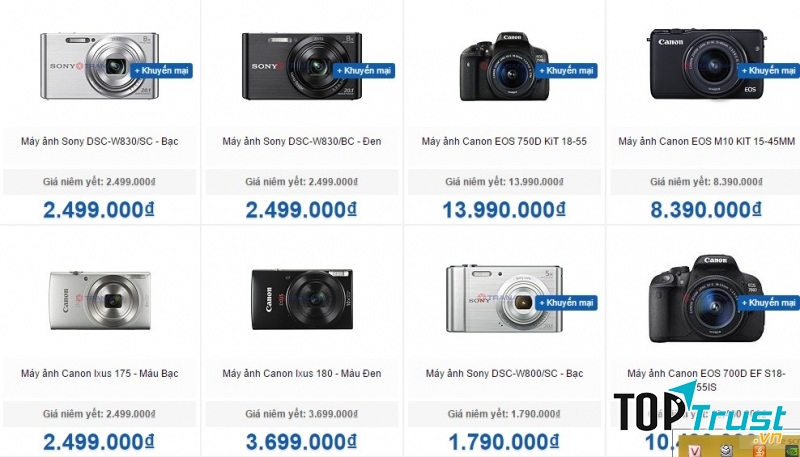
Task: Click the gray tray icon beside Unikey
Action: pos(727,451)
